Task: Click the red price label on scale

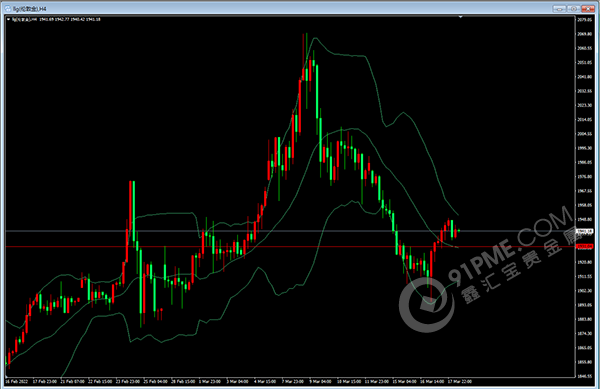Action: 585,246
